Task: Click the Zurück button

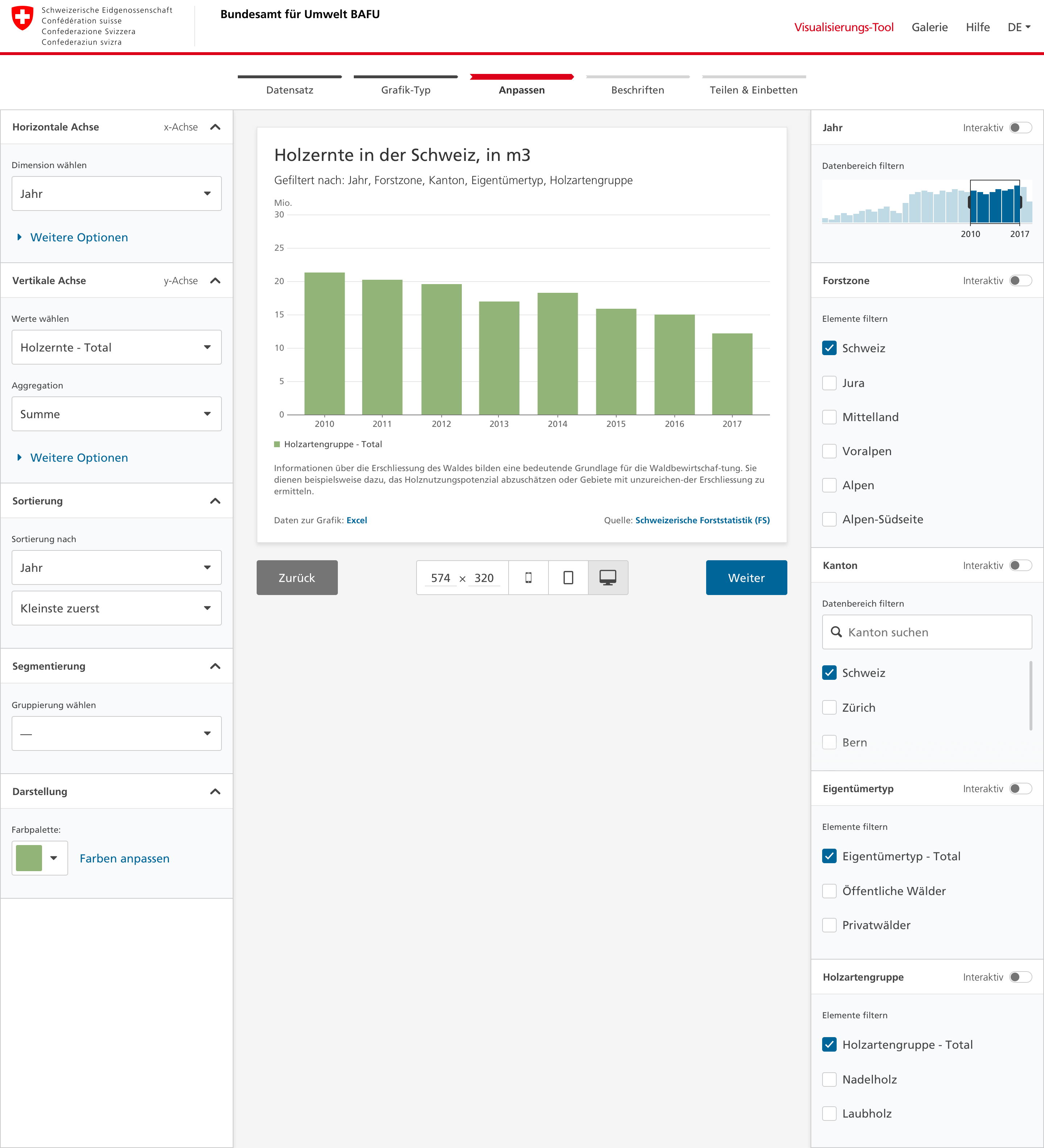Action: click(297, 577)
